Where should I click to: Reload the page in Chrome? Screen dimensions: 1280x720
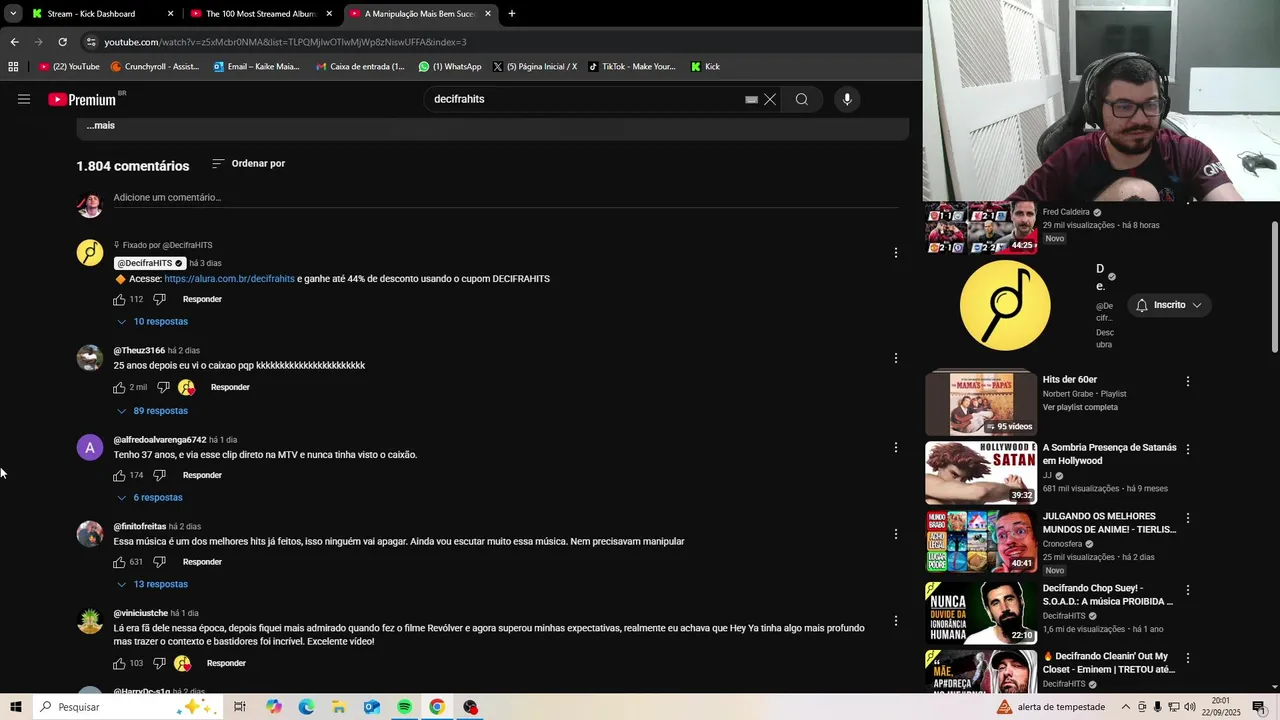click(x=62, y=42)
